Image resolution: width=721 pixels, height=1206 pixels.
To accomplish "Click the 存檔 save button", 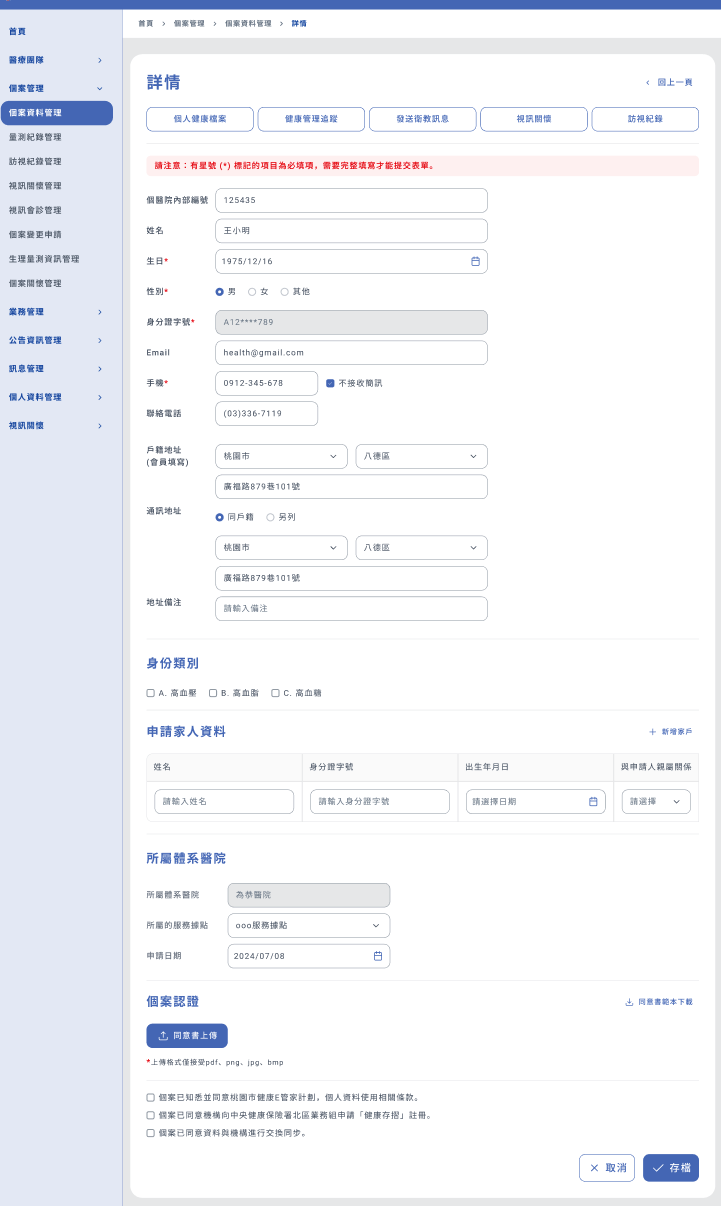I will pyautogui.click(x=670, y=1167).
